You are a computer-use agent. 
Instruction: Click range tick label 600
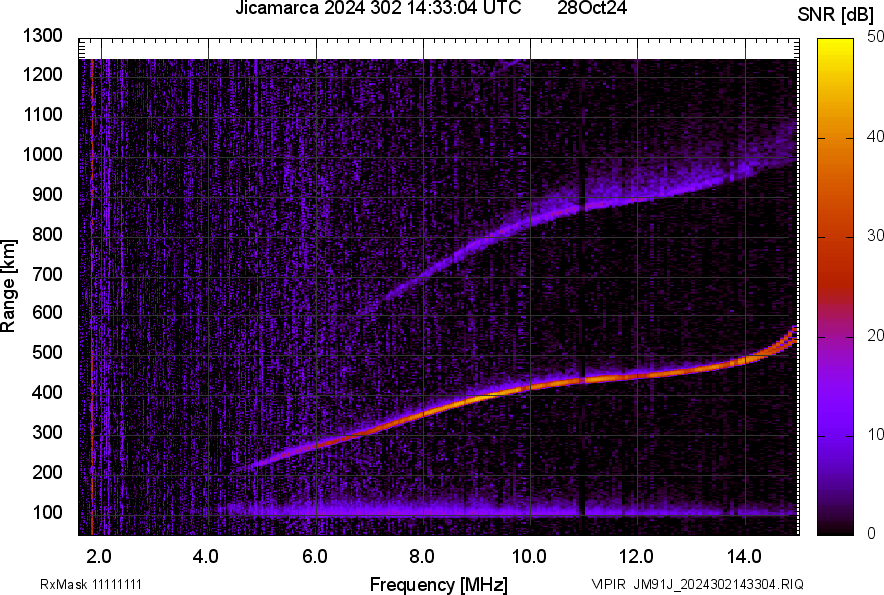pyautogui.click(x=47, y=312)
